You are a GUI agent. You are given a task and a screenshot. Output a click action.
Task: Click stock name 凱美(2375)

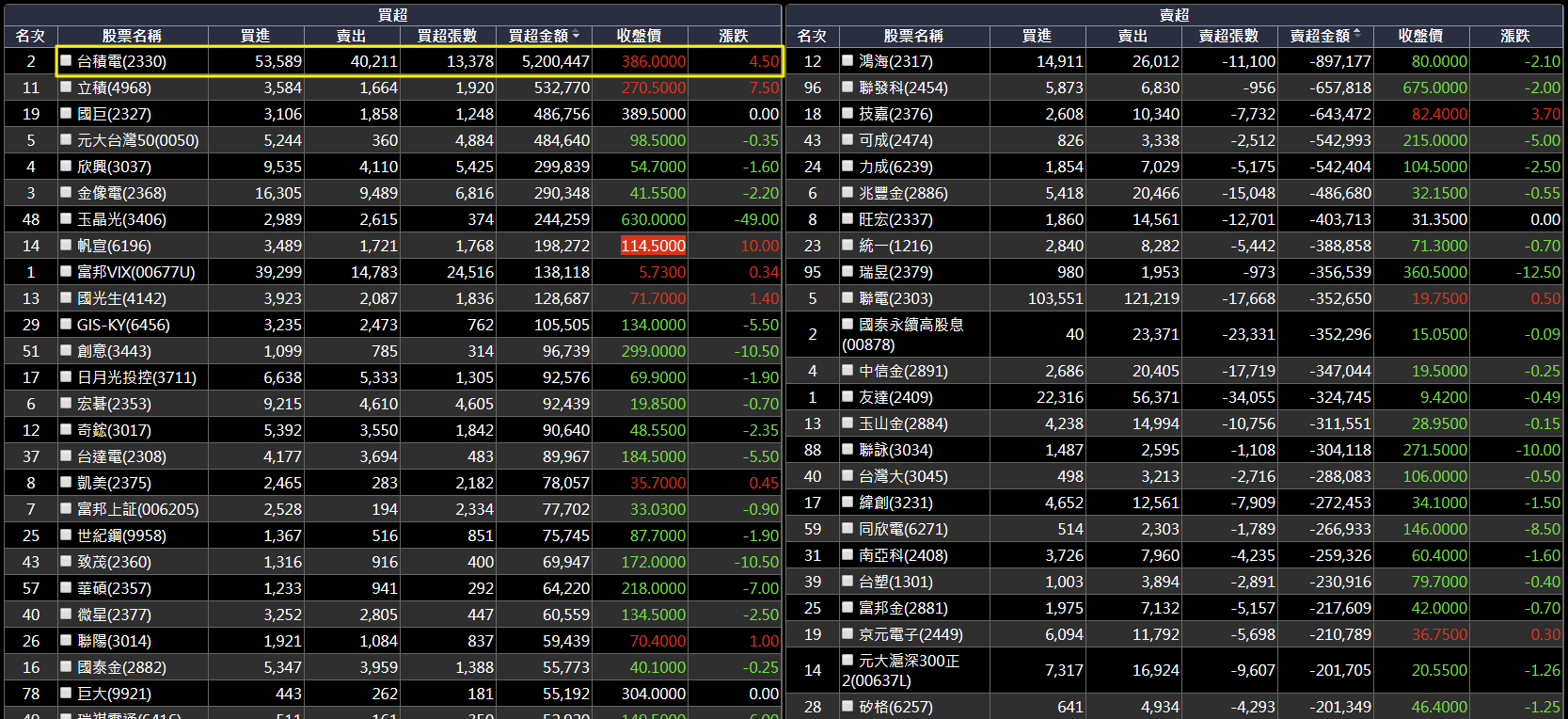point(114,483)
